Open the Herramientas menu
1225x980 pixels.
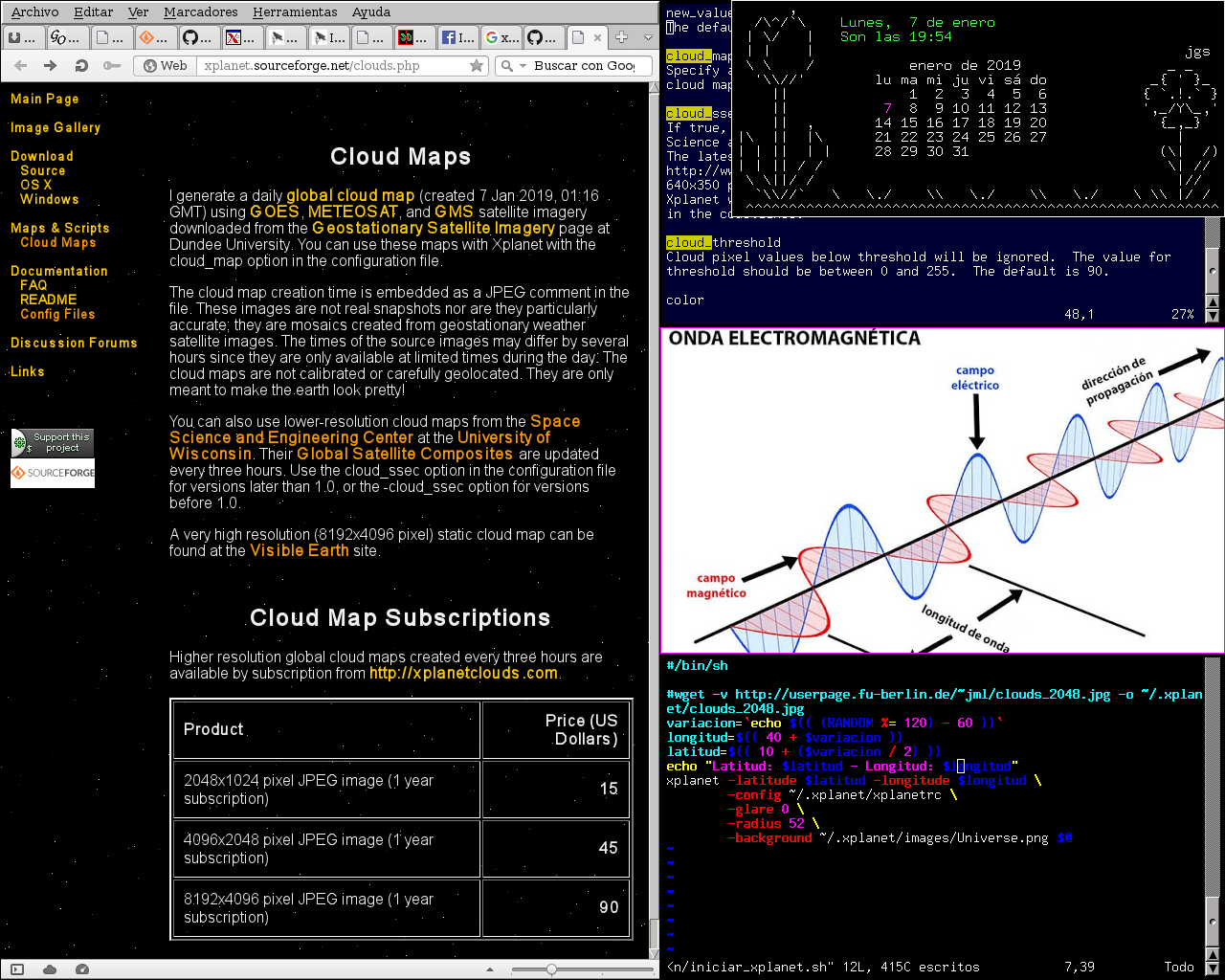[x=295, y=11]
